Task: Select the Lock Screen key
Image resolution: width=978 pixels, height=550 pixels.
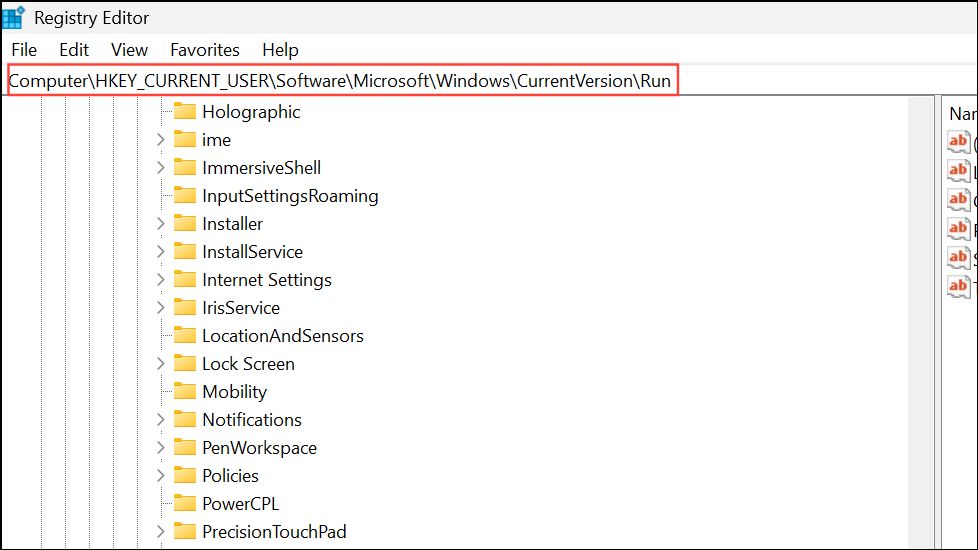Action: click(248, 364)
